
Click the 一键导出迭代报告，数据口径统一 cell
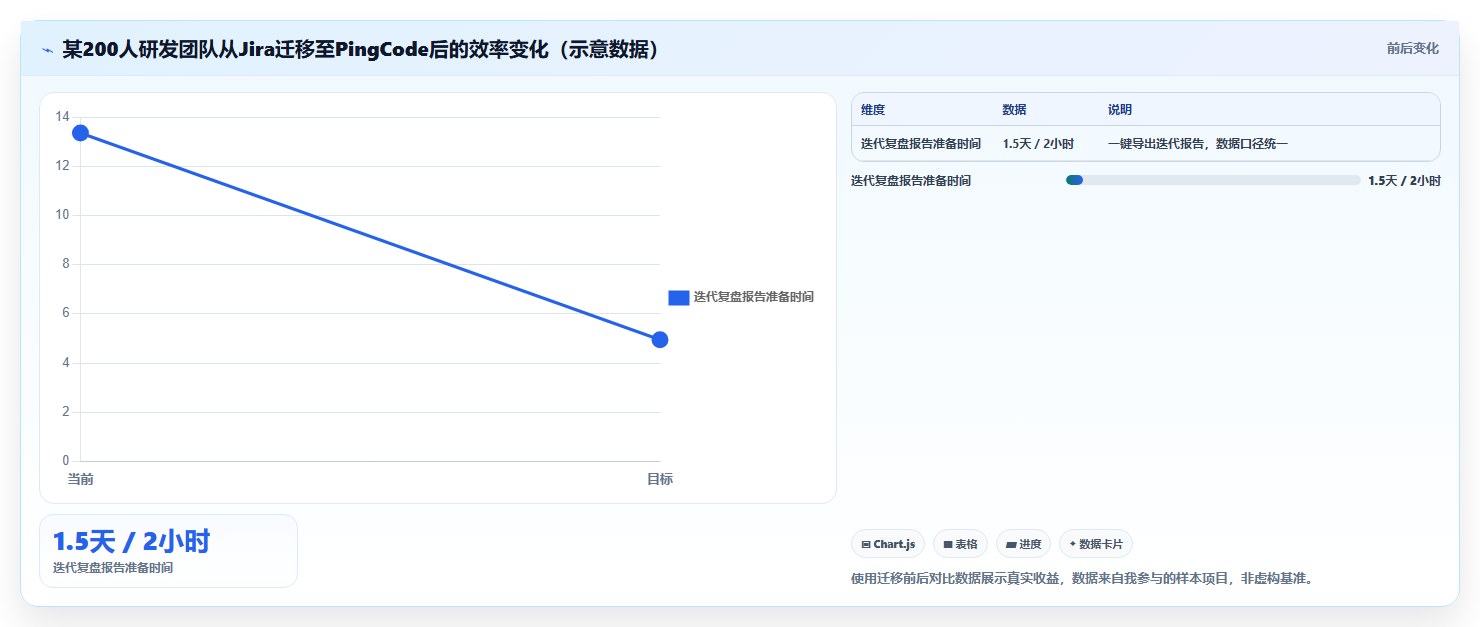pyautogui.click(x=1198, y=144)
